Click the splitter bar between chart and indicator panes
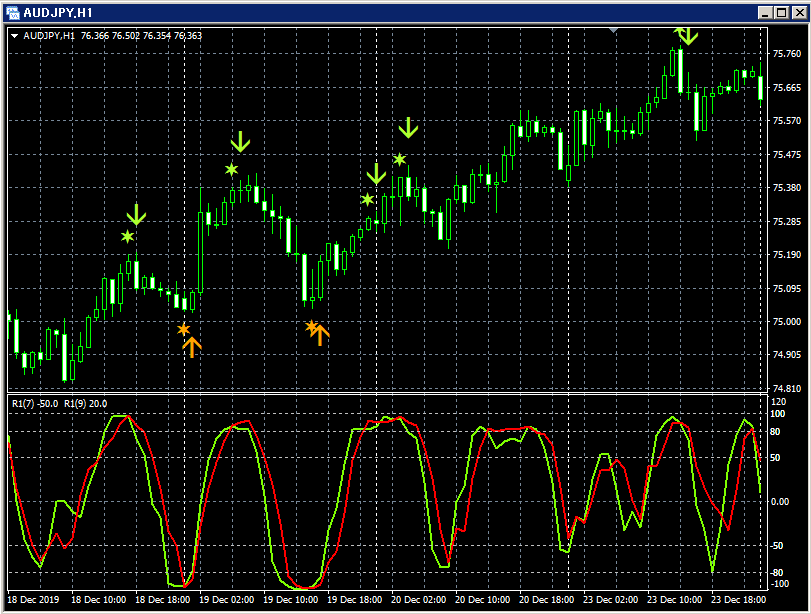The height and width of the screenshot is (614, 811). click(x=400, y=393)
